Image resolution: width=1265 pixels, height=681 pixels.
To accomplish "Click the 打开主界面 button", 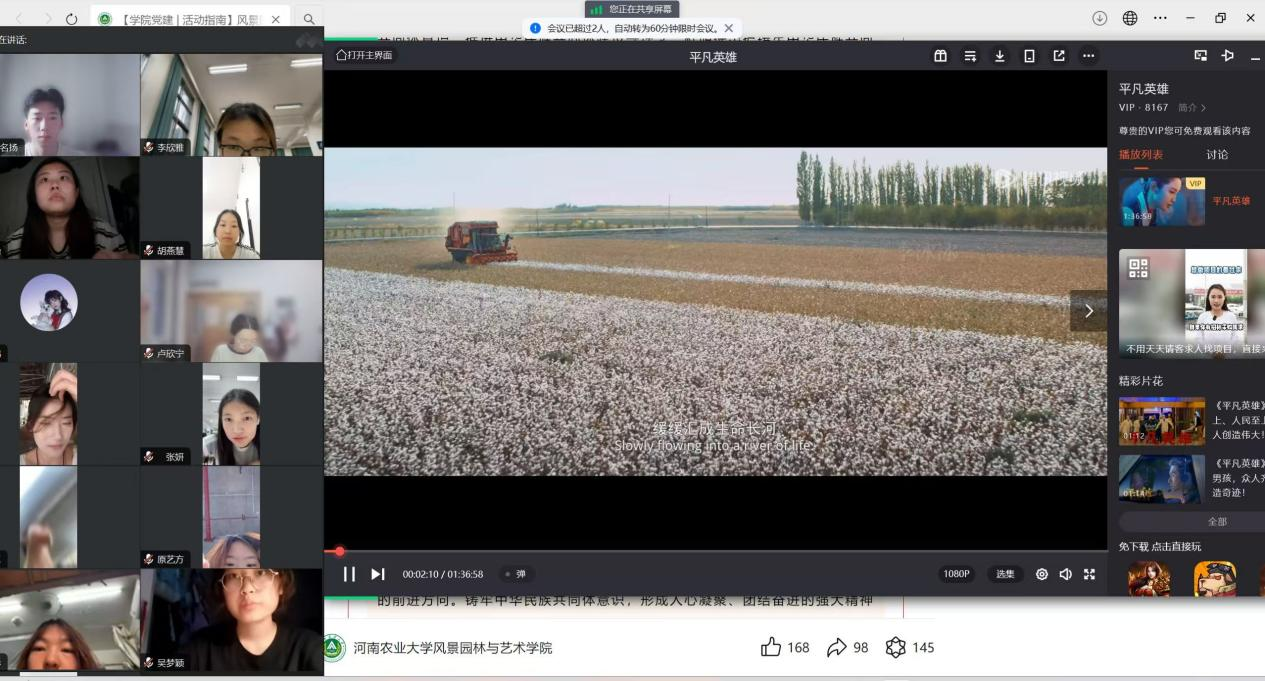I will tap(366, 55).
